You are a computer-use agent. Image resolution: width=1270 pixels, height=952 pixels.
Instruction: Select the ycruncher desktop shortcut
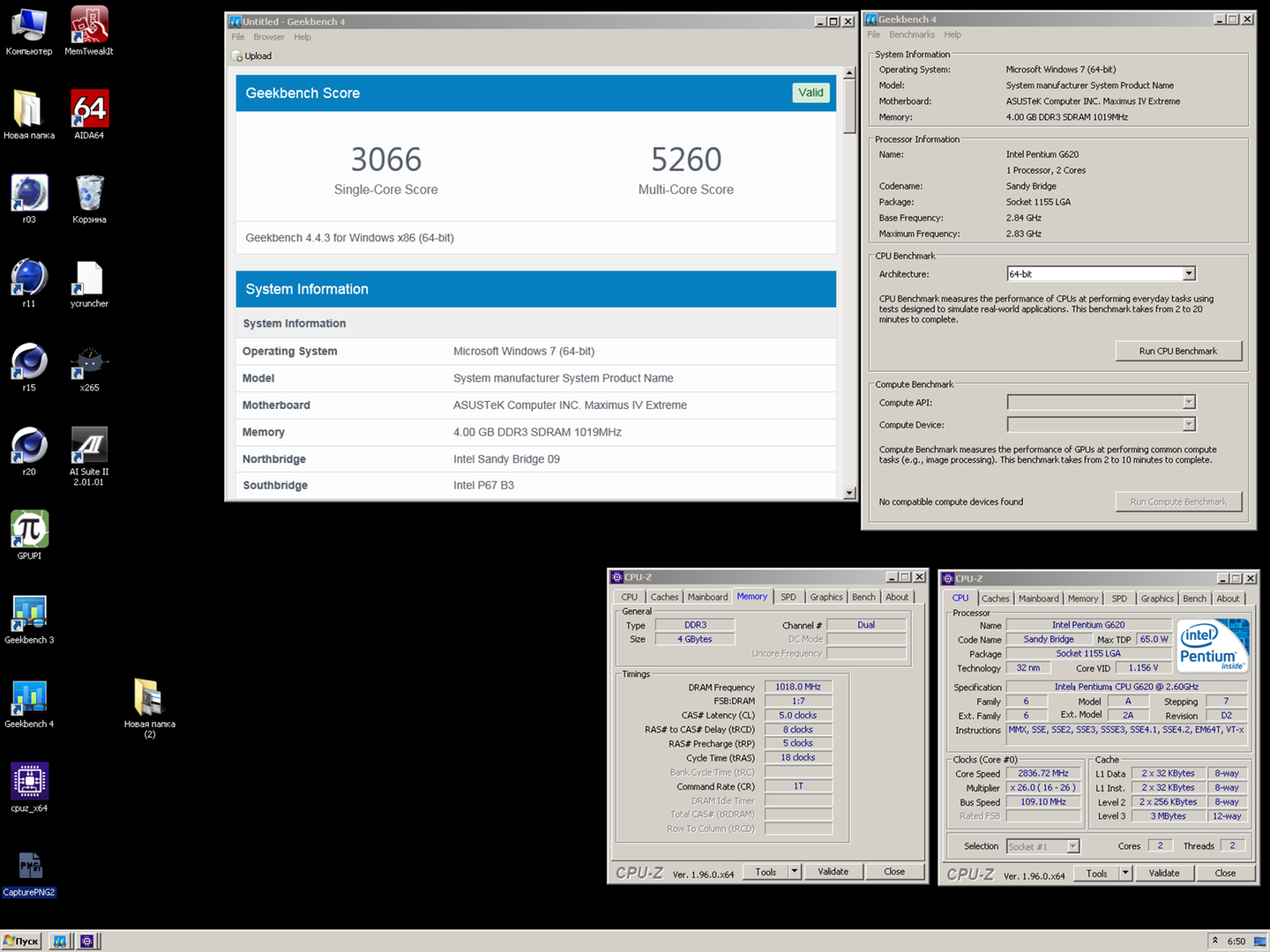89,282
